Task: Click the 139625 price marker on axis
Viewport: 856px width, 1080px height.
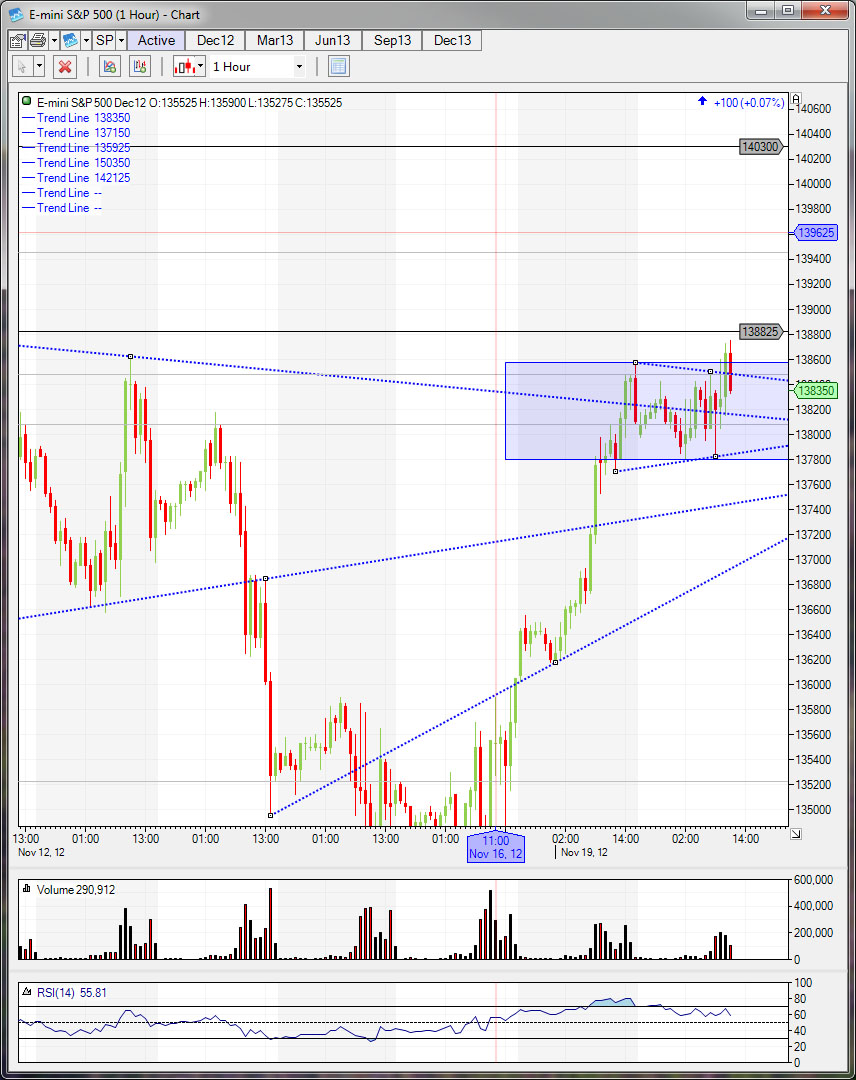Action: click(x=815, y=233)
